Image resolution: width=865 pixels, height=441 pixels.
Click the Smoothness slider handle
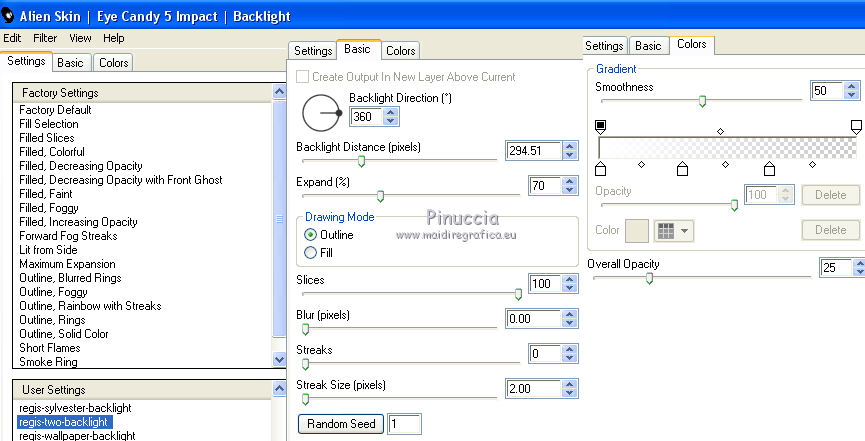pyautogui.click(x=702, y=101)
